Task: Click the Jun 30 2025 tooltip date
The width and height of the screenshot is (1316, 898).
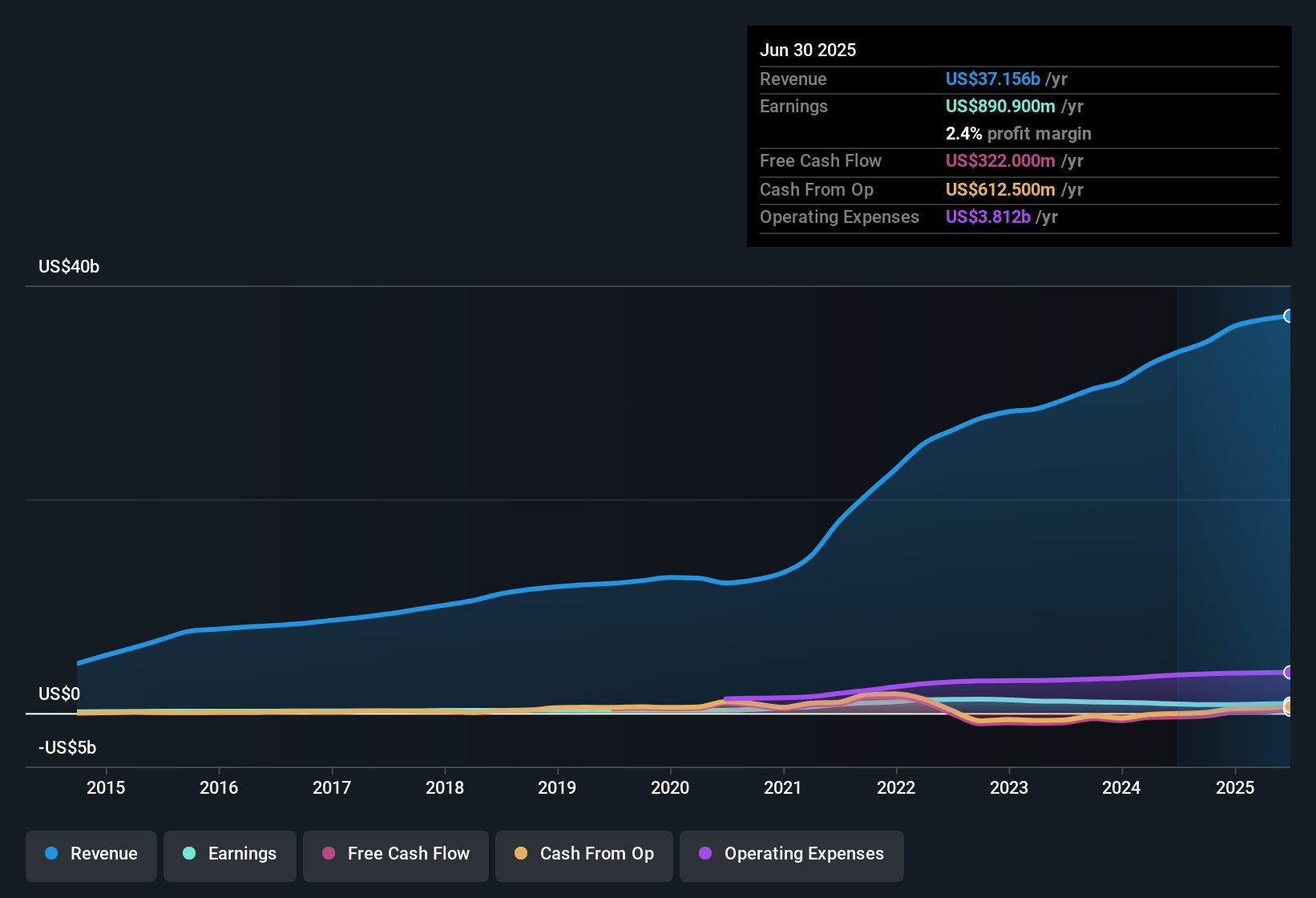Action: click(x=808, y=50)
